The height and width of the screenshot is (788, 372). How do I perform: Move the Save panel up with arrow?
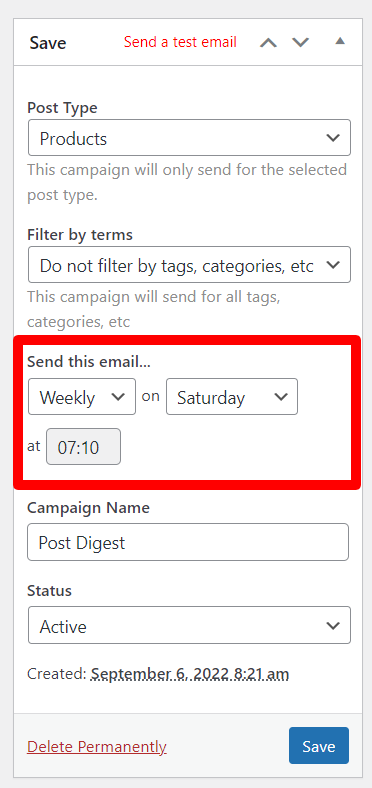pyautogui.click(x=268, y=43)
